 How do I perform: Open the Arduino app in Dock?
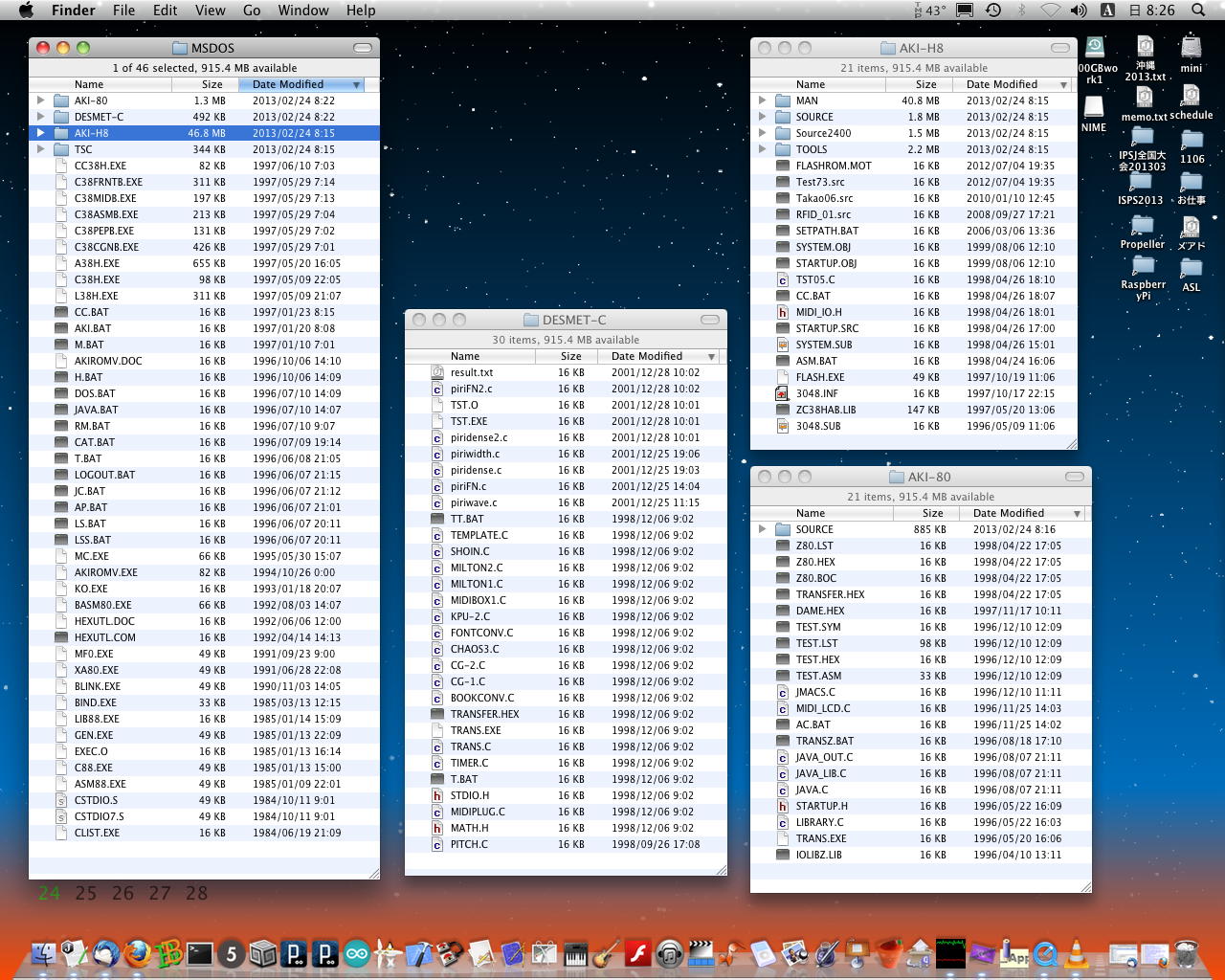(x=357, y=953)
